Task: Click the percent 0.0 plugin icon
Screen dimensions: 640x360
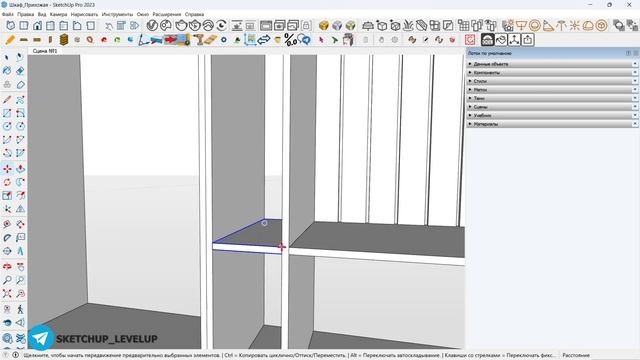Action: 290,40
